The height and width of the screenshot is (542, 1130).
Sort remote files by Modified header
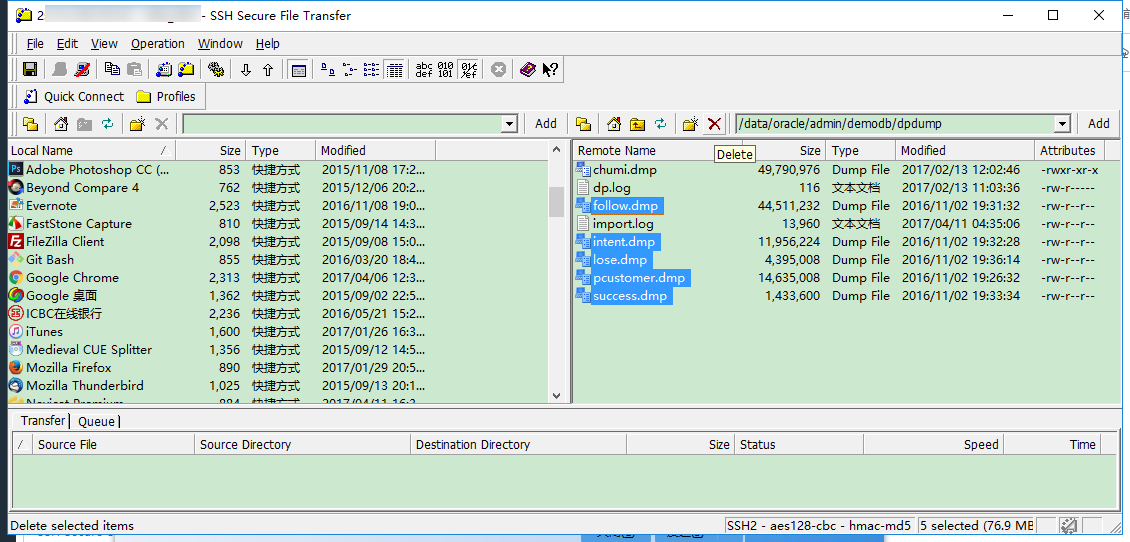pyautogui.click(x=964, y=151)
